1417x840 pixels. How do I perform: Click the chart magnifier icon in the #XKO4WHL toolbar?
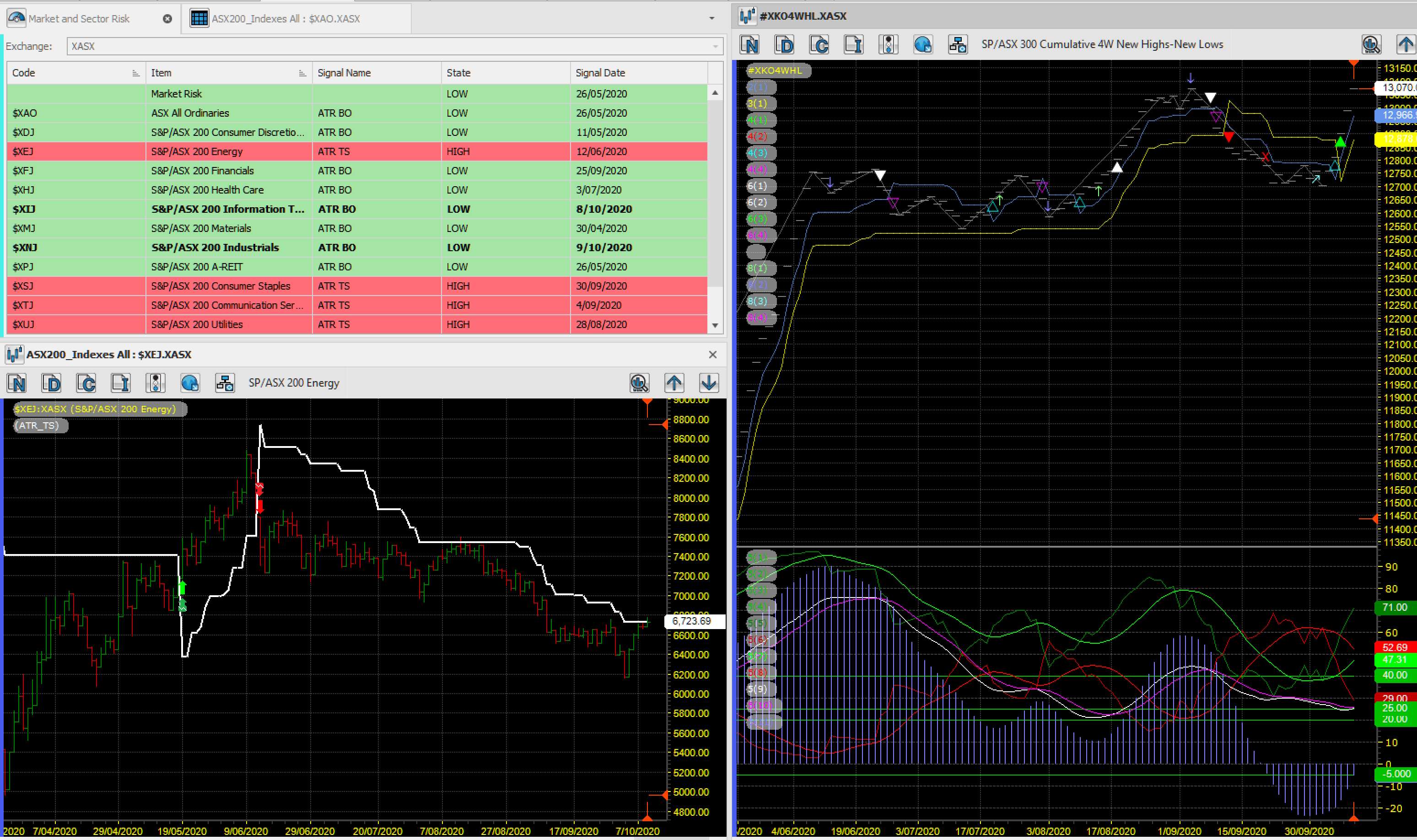point(1372,44)
